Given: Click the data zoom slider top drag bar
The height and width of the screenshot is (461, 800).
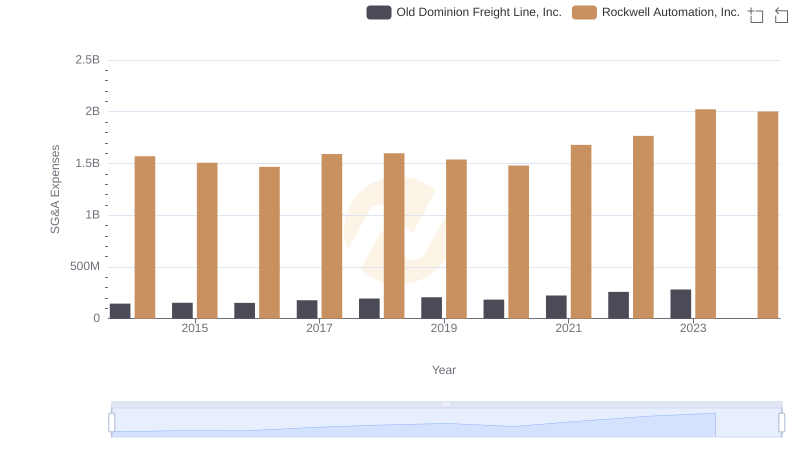Looking at the screenshot, I should [x=446, y=404].
